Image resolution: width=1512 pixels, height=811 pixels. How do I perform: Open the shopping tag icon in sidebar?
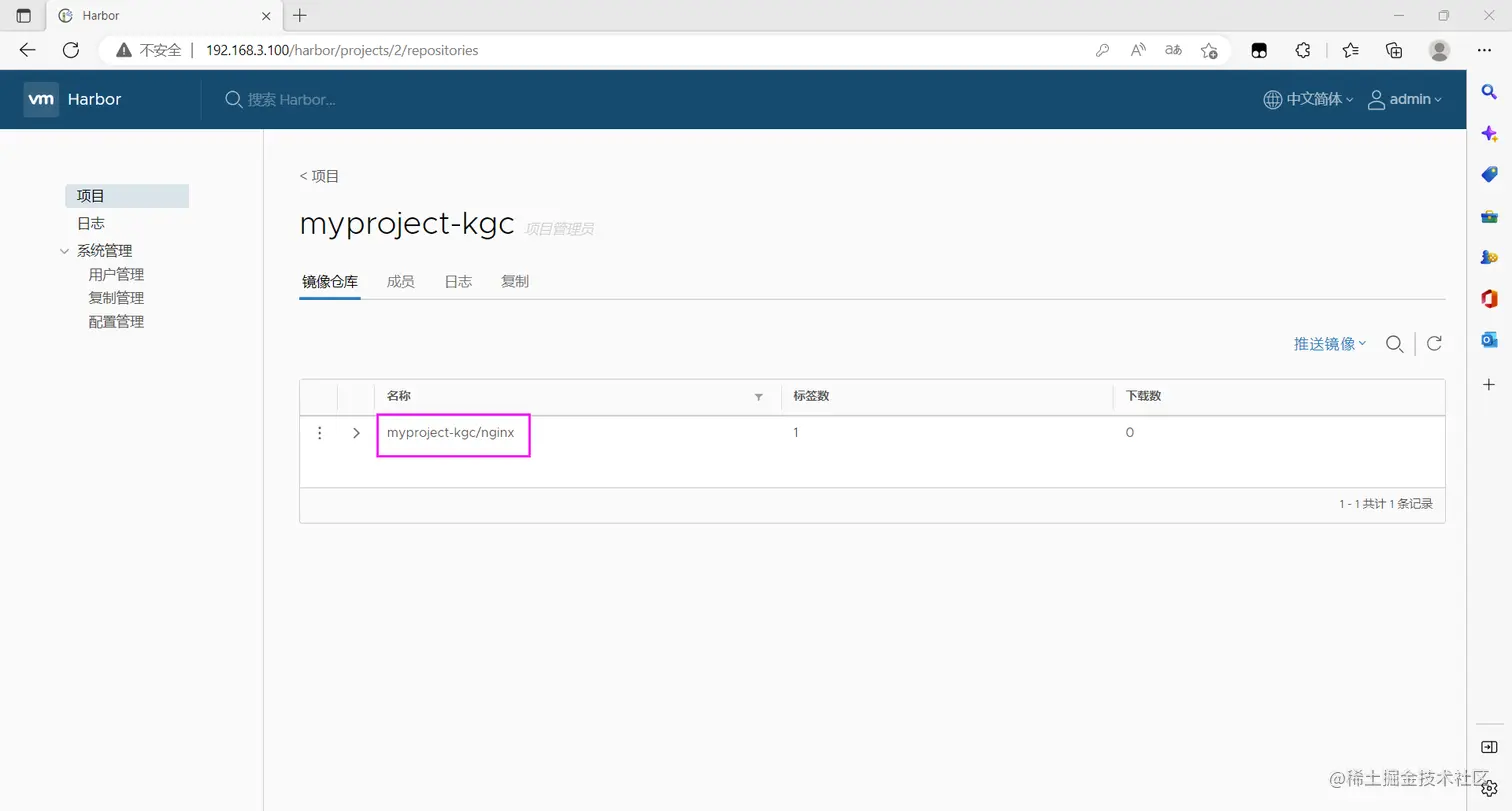point(1489,174)
